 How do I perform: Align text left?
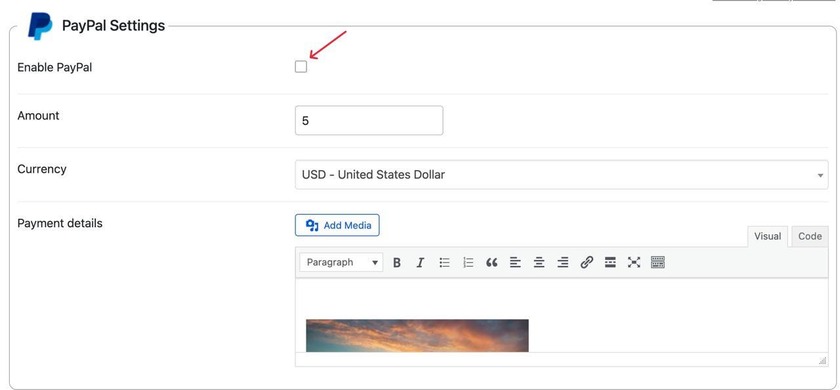(515, 262)
